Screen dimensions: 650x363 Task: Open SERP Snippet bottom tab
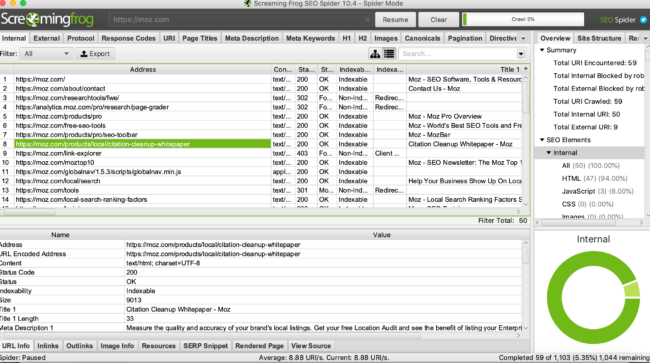point(206,346)
